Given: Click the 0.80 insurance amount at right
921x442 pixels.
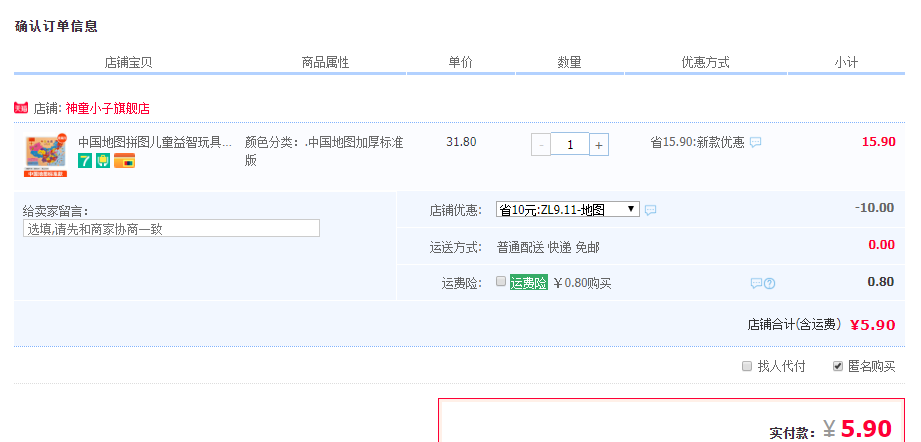Looking at the screenshot, I should (881, 281).
